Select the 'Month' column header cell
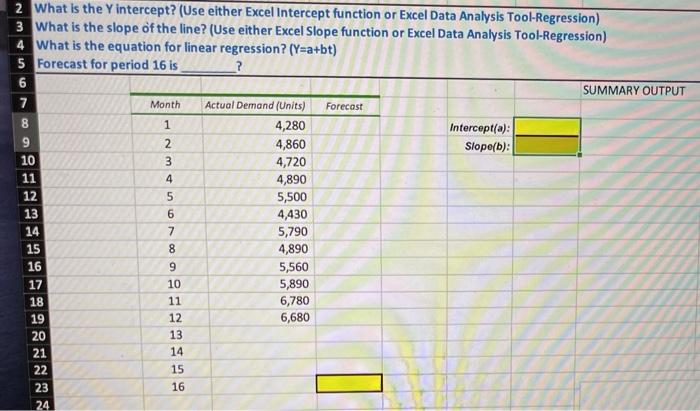 click(165, 104)
